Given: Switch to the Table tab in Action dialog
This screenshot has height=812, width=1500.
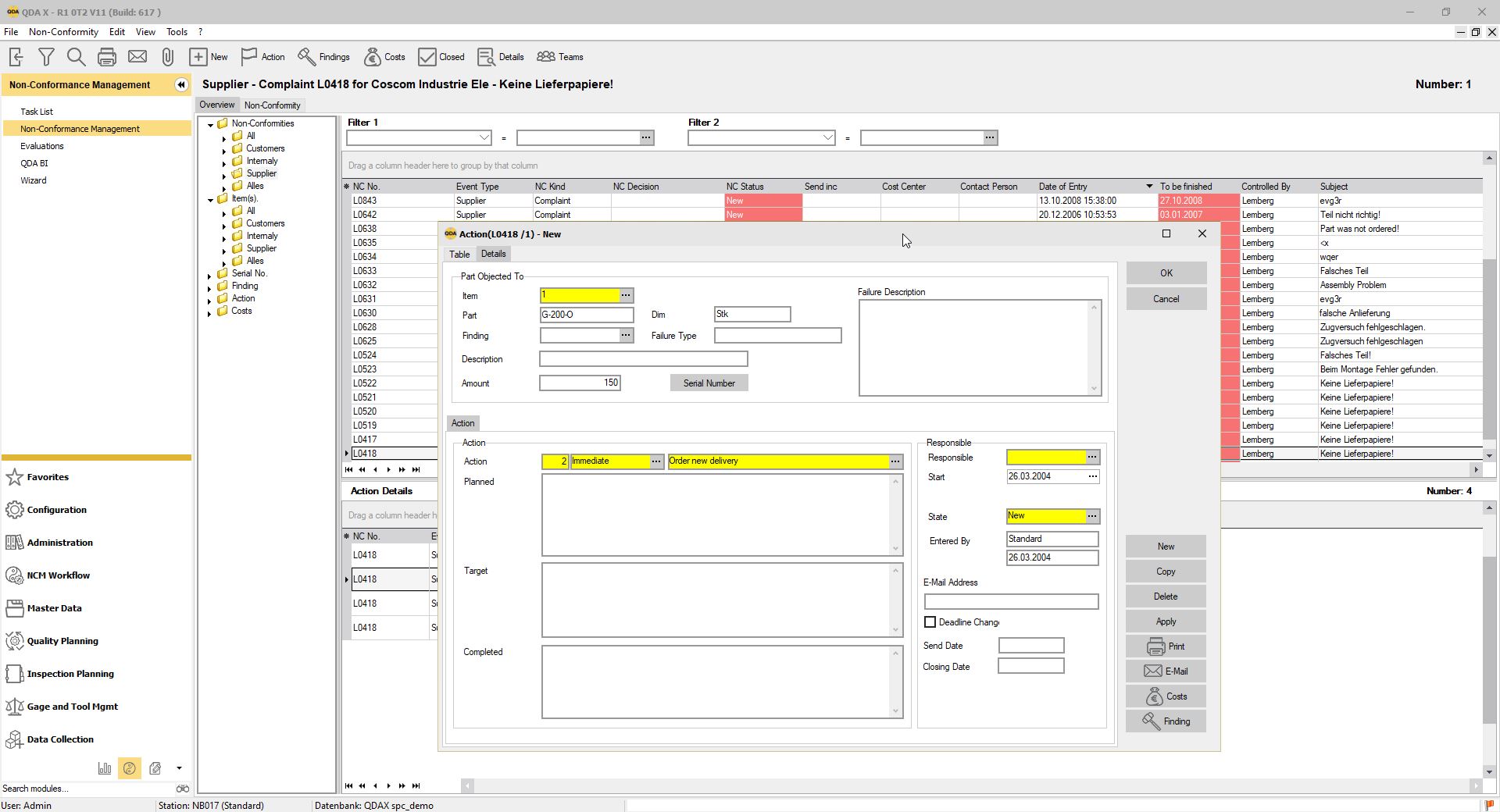Looking at the screenshot, I should (459, 254).
